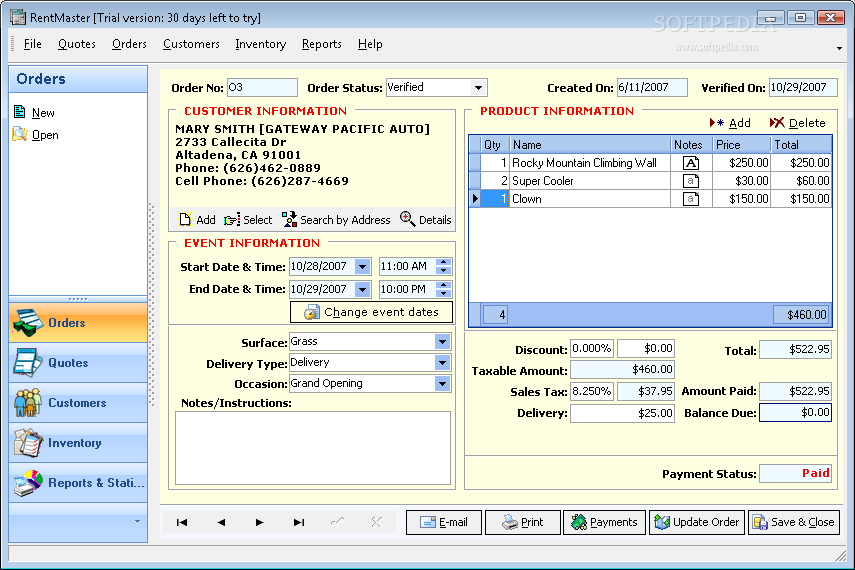Expand the Order Status dropdown
Screen dimensions: 855x570
click(478, 88)
